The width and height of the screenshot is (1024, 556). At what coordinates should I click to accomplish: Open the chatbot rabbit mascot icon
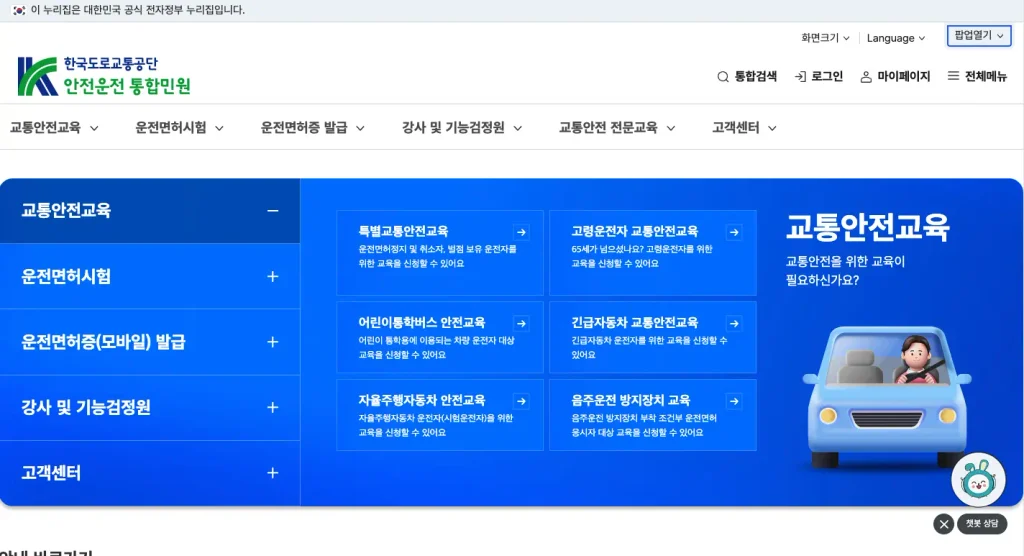click(978, 480)
